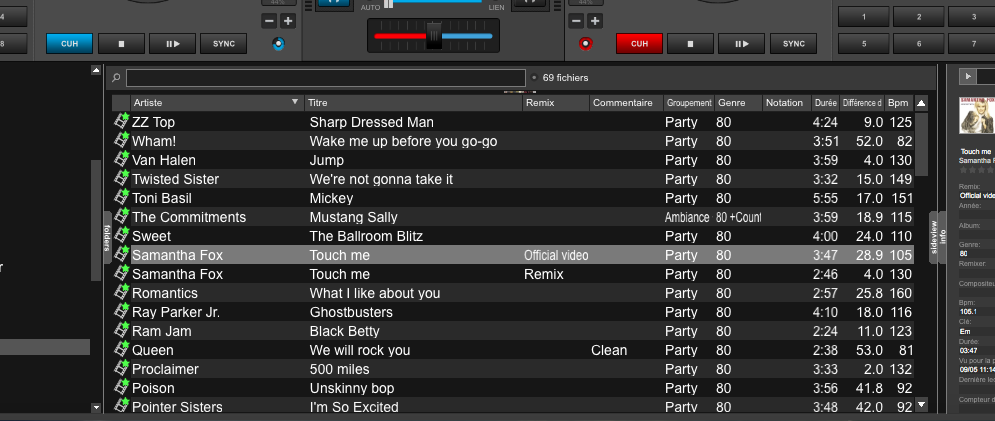
Task: Click the file icon of the Wham! row
Action: point(121,140)
